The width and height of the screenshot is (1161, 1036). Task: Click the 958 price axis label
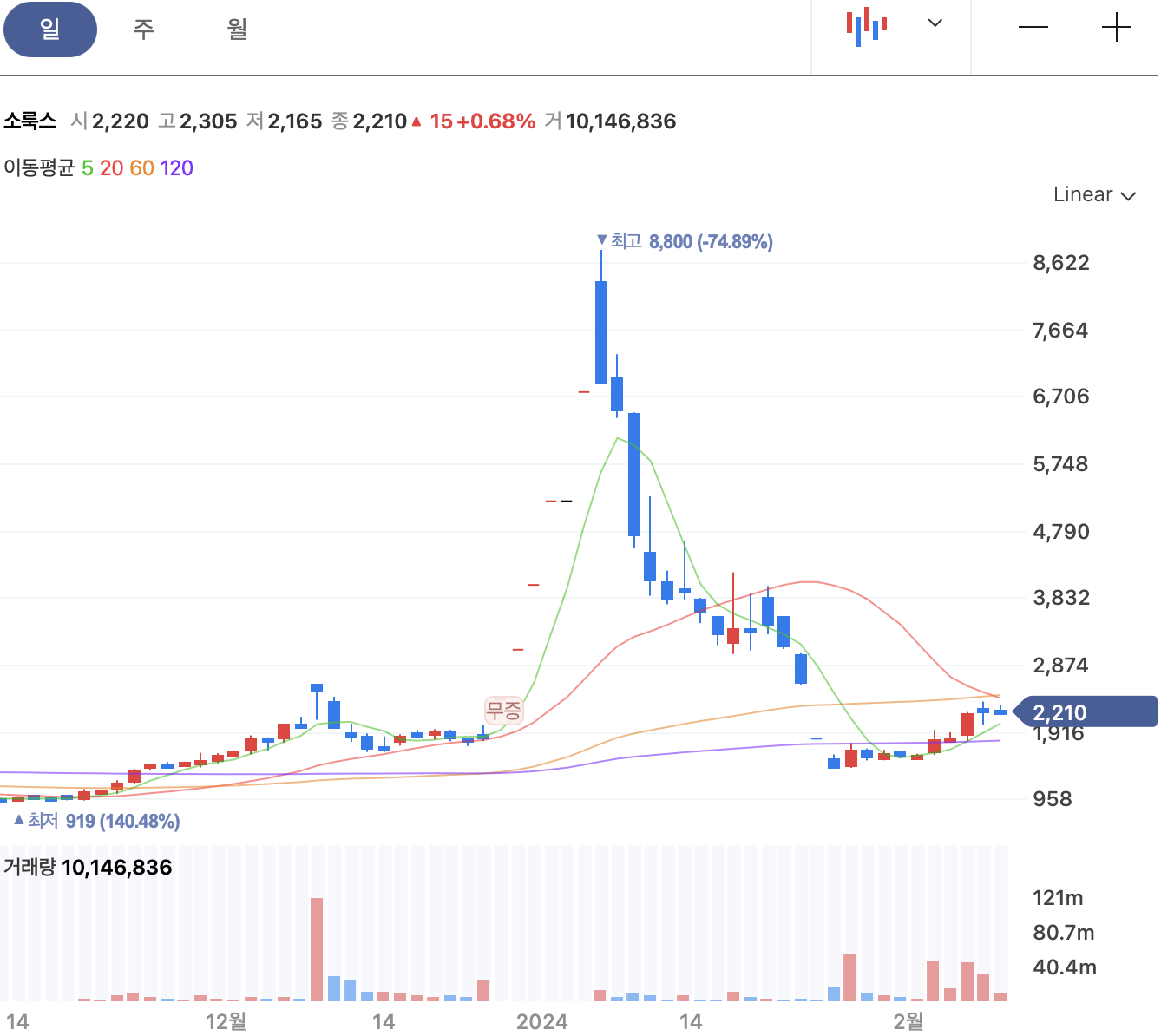[1052, 799]
